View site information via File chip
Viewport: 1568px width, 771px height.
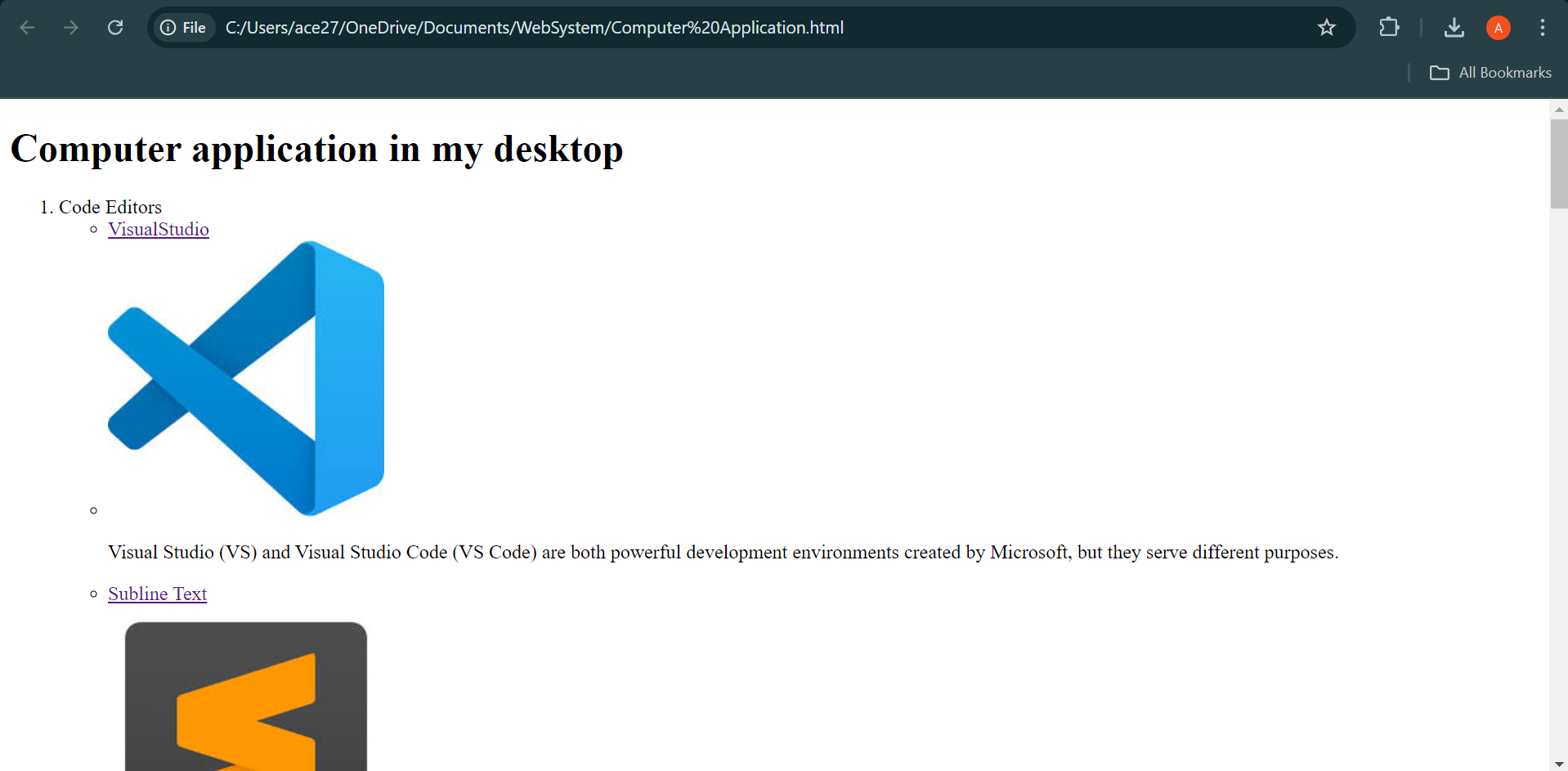(183, 28)
